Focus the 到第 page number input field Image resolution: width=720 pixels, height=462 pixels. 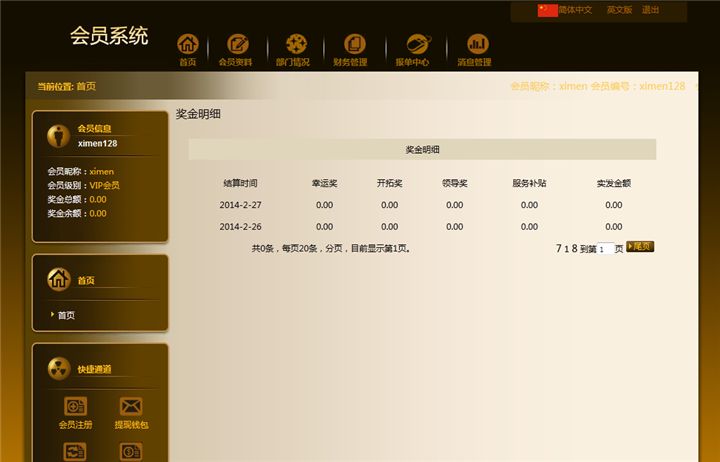click(606, 248)
